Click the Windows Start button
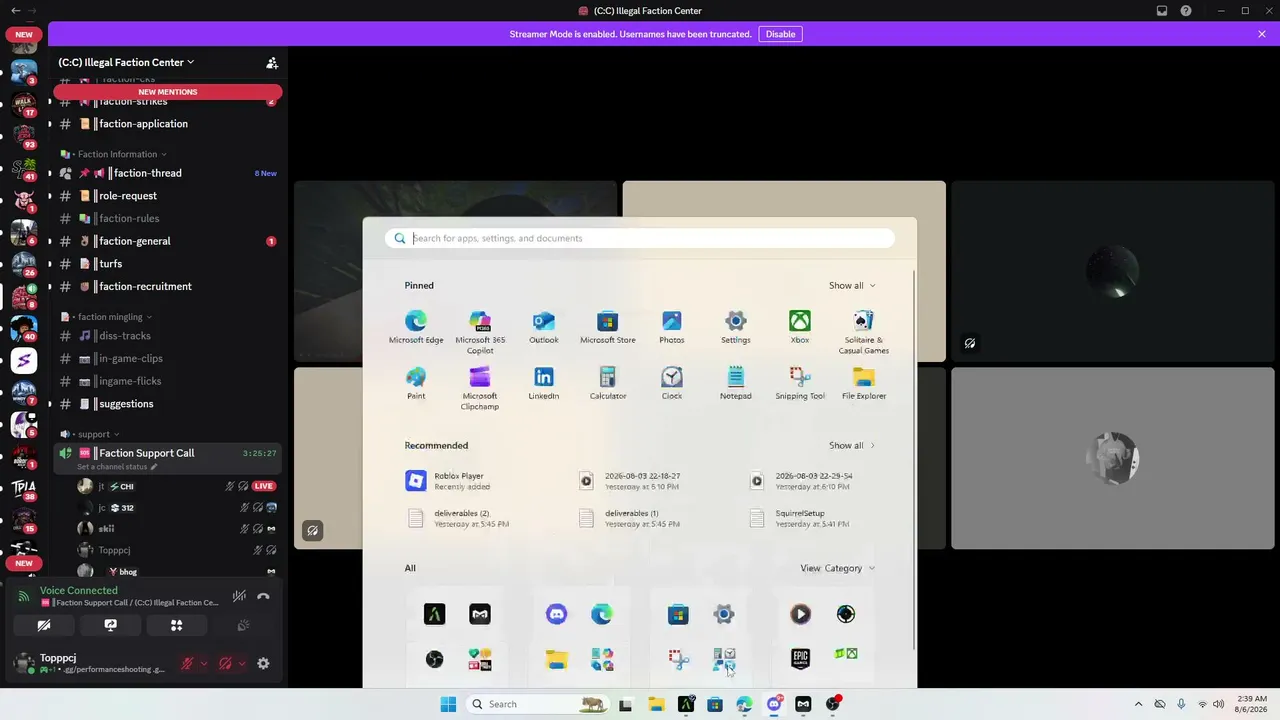This screenshot has height=720, width=1280. [x=448, y=704]
